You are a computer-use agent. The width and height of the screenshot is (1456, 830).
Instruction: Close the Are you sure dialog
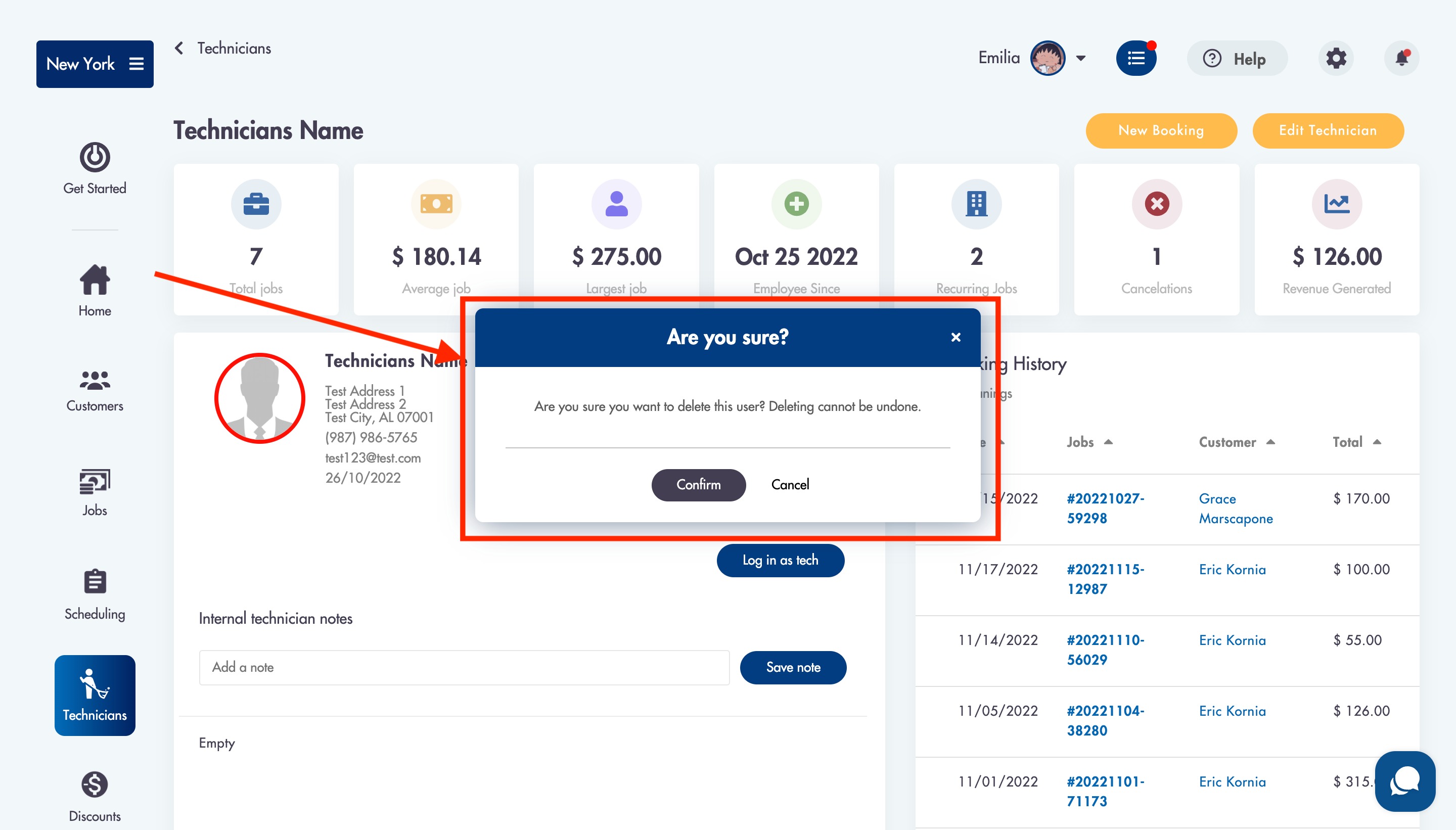pyautogui.click(x=956, y=338)
